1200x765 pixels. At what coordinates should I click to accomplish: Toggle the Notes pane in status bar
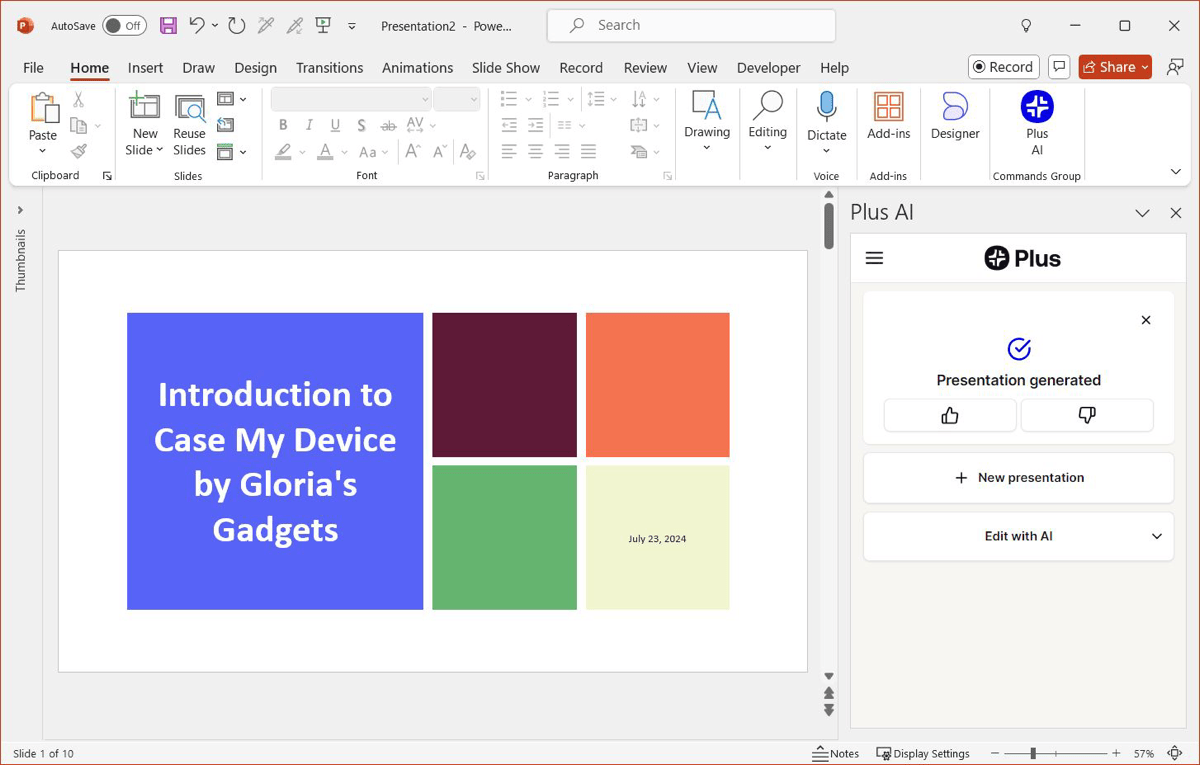click(x=836, y=753)
